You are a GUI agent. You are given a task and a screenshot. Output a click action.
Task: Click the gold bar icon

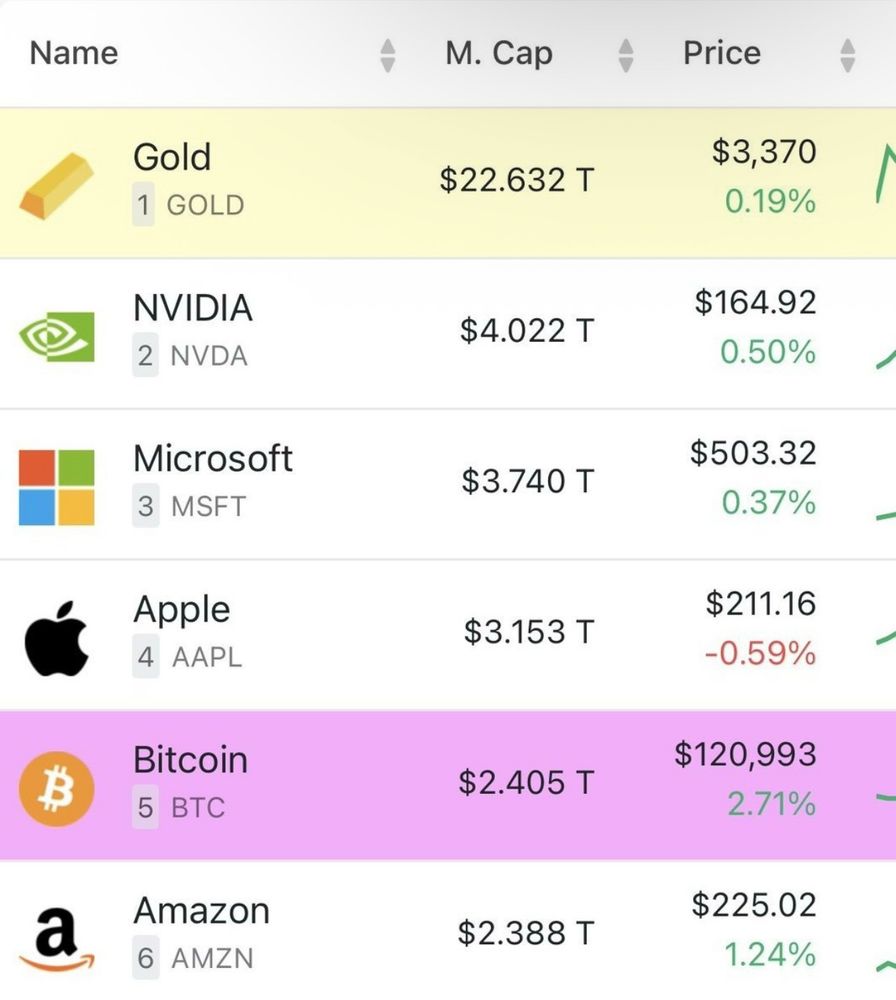tap(57, 186)
